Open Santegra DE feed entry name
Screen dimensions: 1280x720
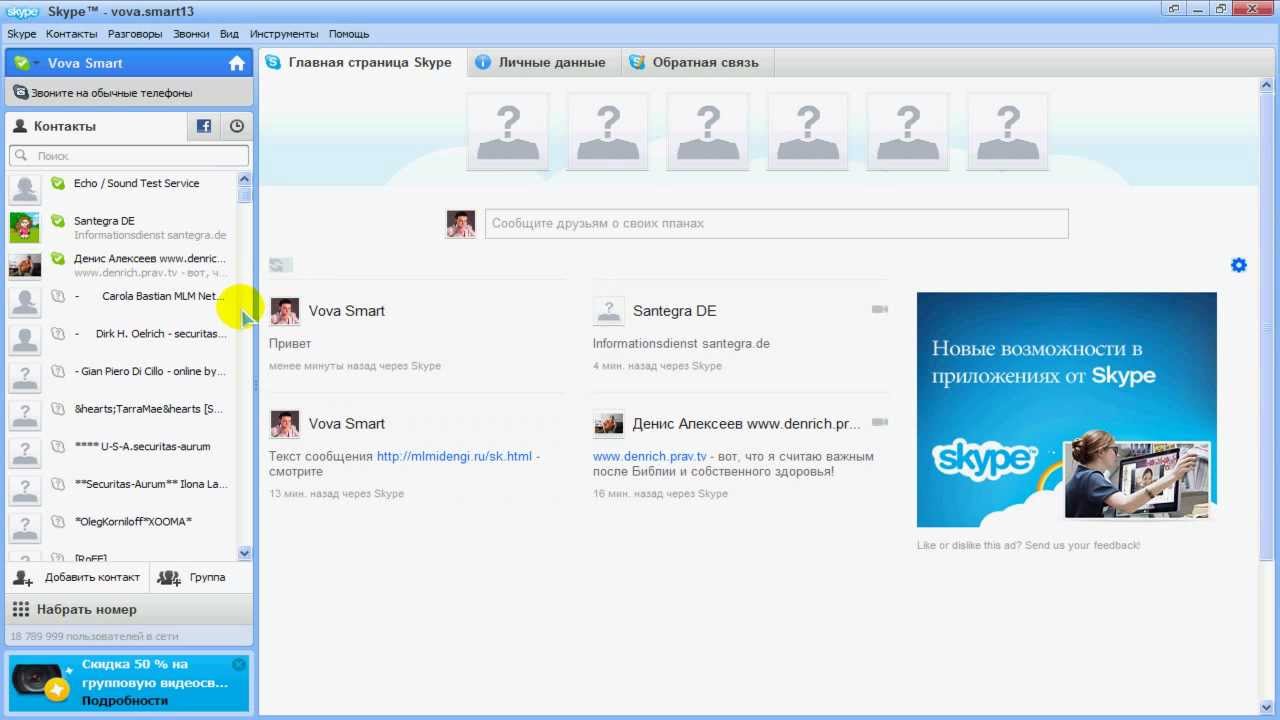675,311
